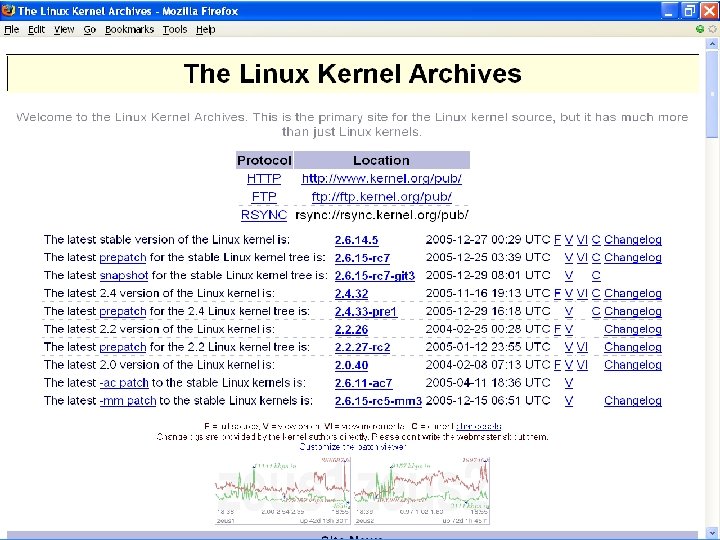
Task: Download stable kernel 2.6.14.5
Action: pos(356,240)
